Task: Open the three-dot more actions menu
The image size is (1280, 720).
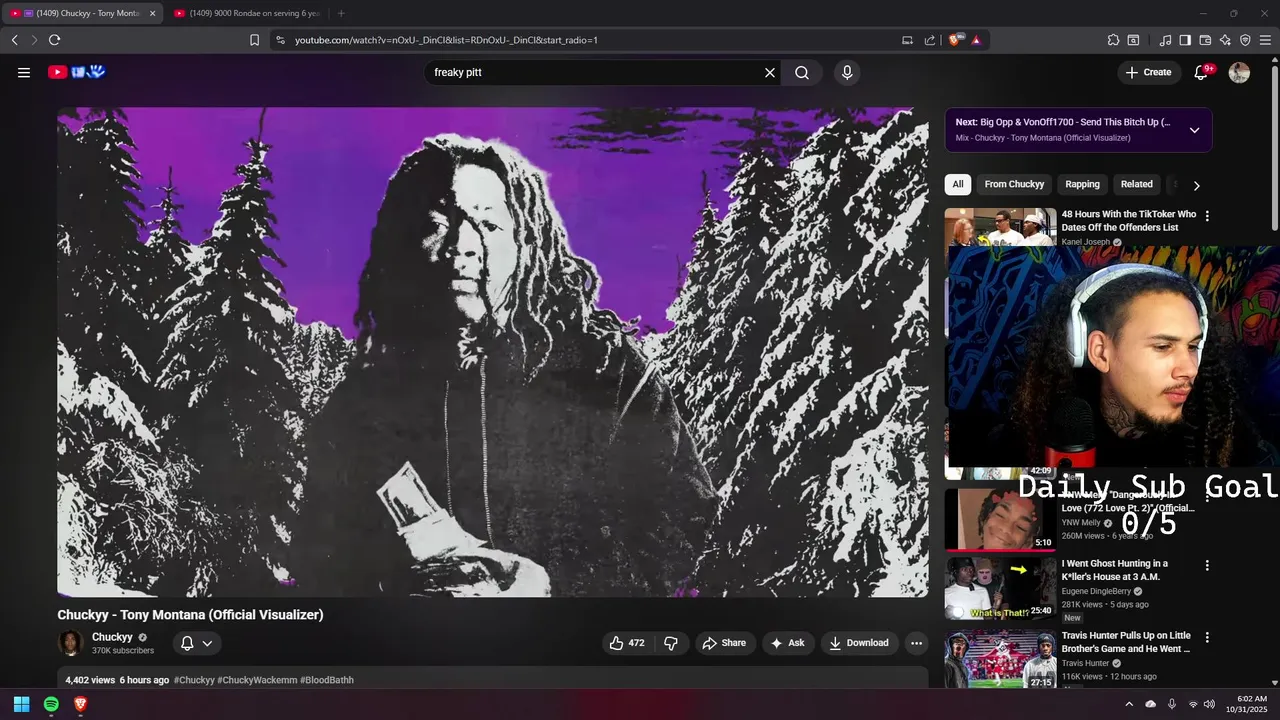Action: tap(916, 643)
